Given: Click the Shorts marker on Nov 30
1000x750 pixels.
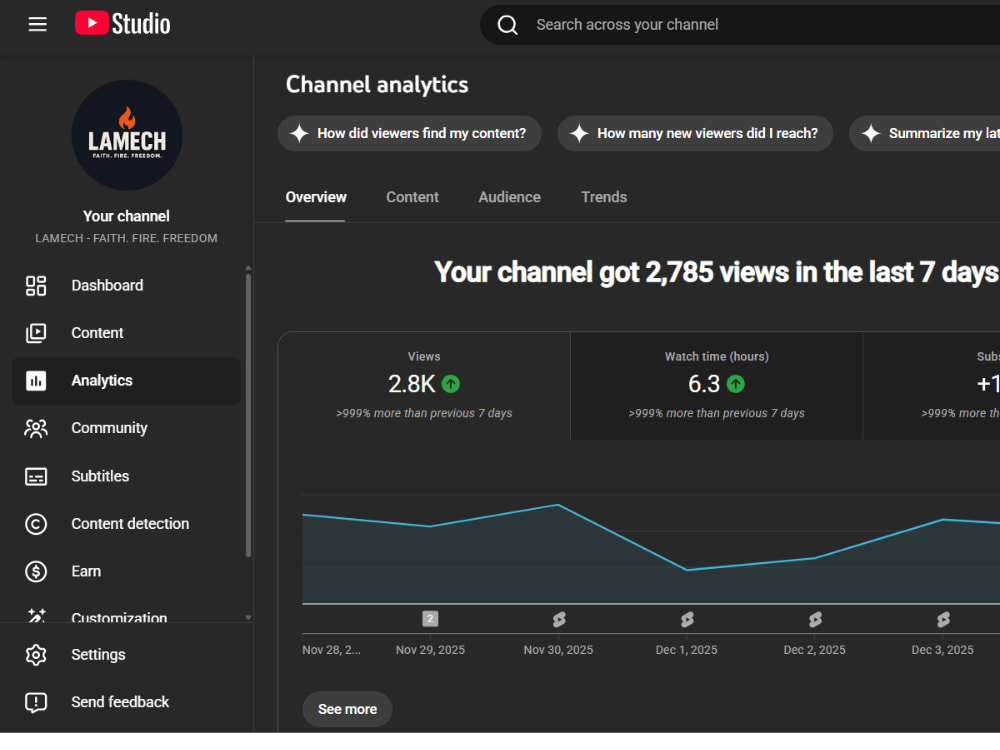Looking at the screenshot, I should tap(559, 619).
